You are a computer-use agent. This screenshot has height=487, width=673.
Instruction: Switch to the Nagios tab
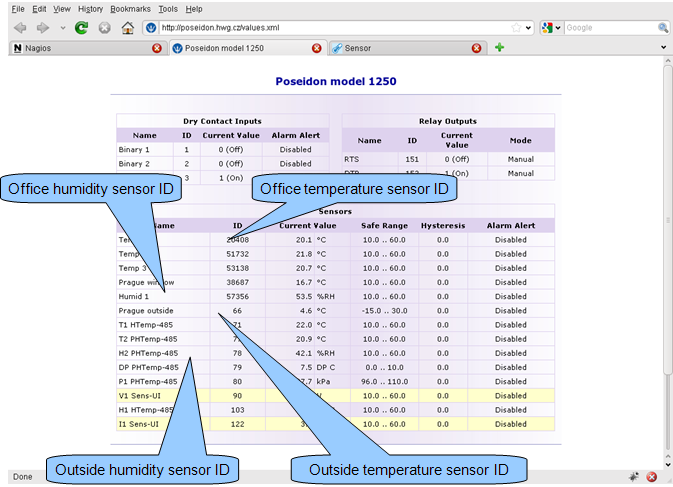87,48
